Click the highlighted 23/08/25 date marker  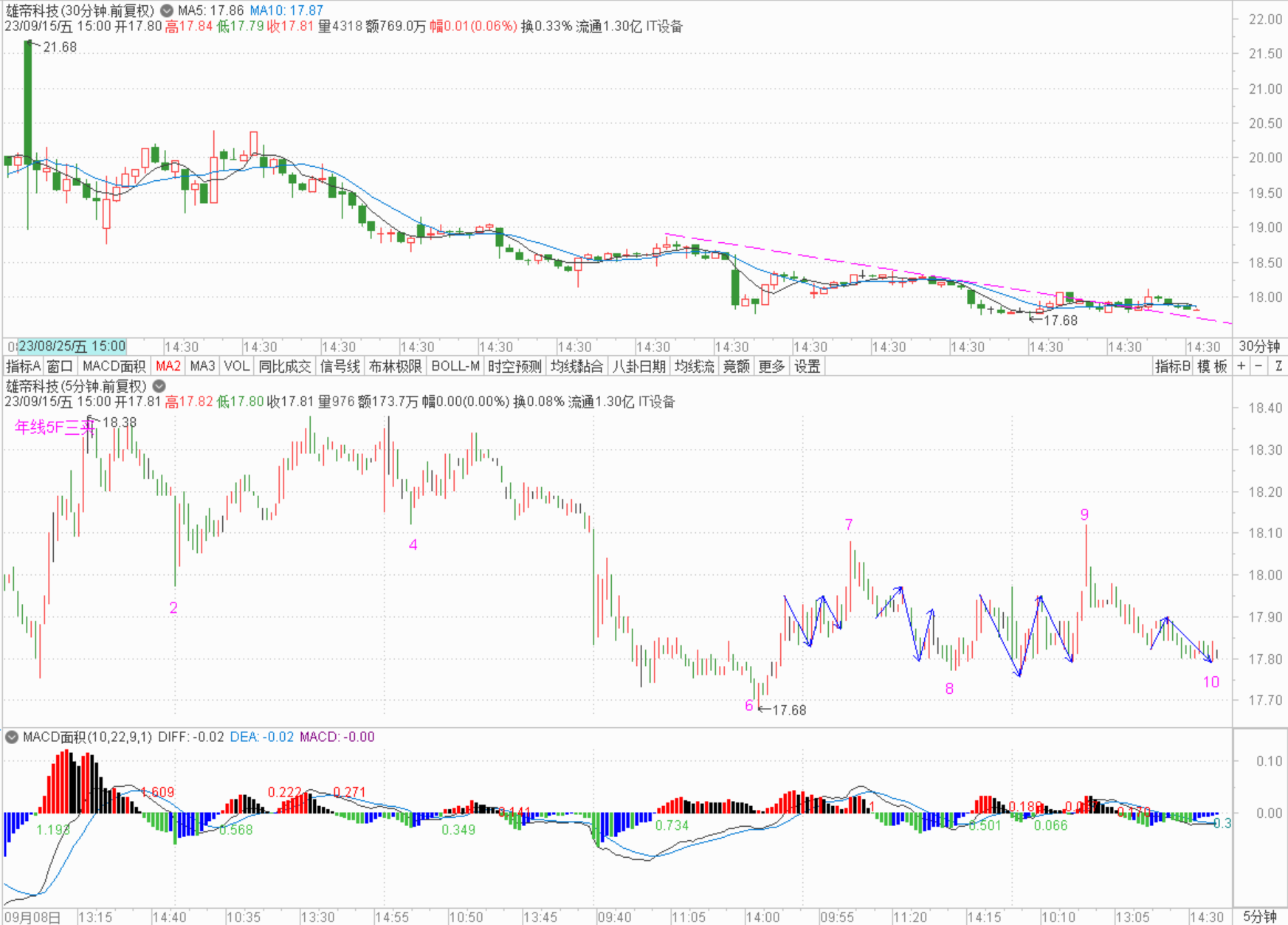point(72,346)
